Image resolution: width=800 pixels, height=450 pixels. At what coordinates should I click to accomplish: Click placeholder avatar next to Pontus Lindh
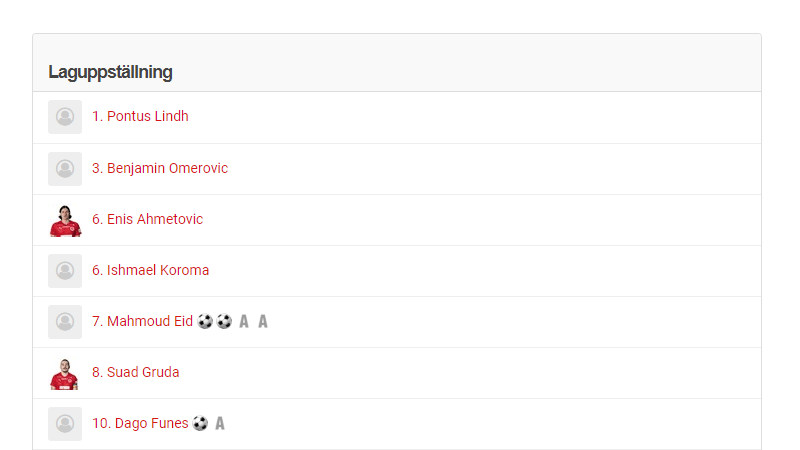pyautogui.click(x=65, y=117)
